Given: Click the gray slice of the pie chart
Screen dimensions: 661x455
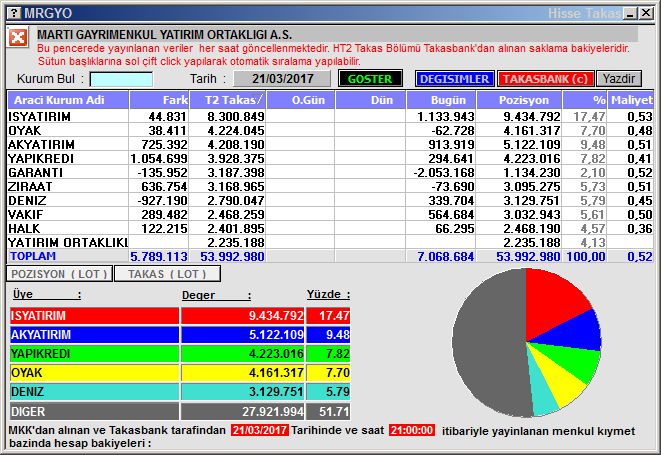Looking at the screenshot, I should pos(489,342).
